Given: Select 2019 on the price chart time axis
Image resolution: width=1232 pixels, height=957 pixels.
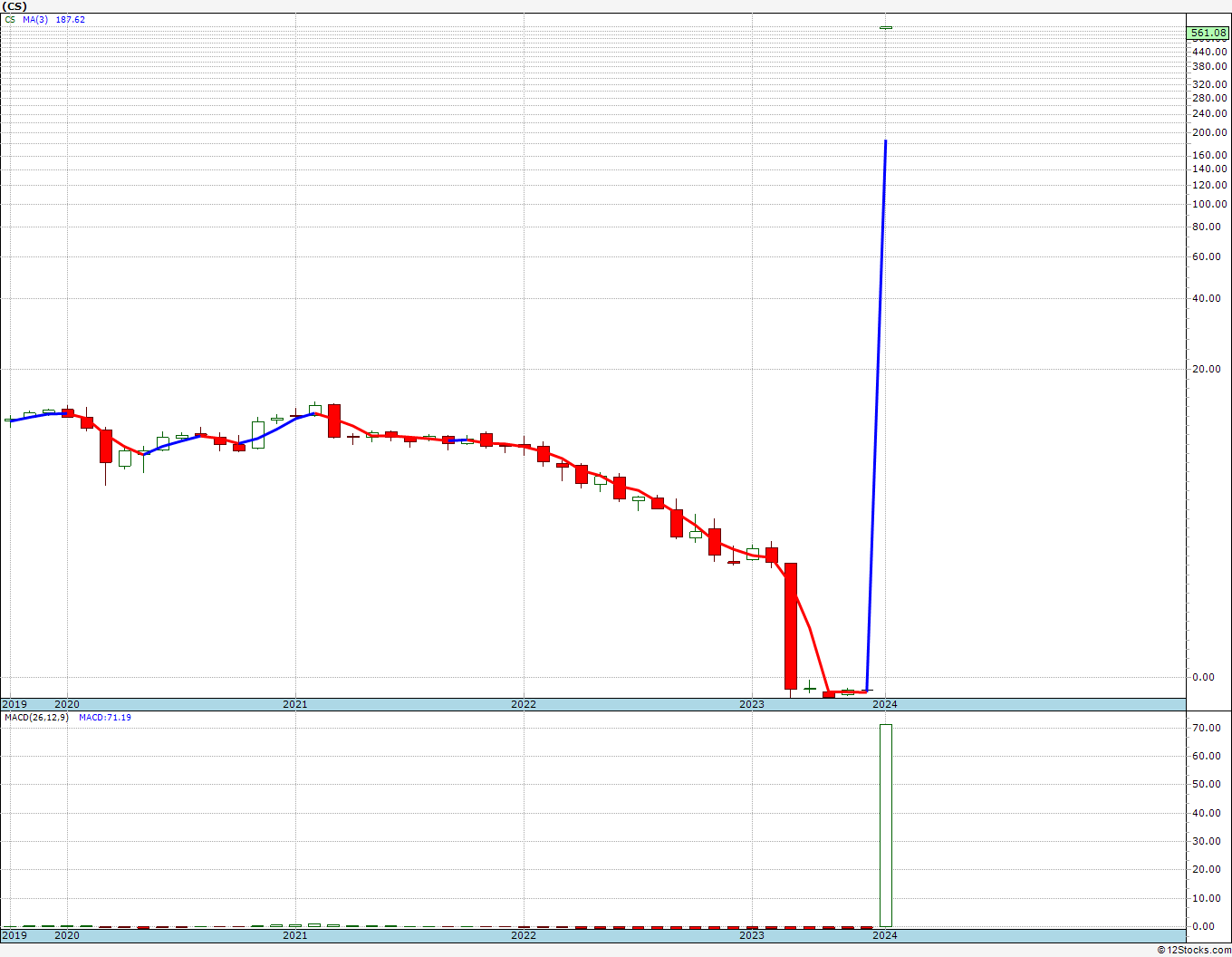Looking at the screenshot, I should pyautogui.click(x=14, y=704).
